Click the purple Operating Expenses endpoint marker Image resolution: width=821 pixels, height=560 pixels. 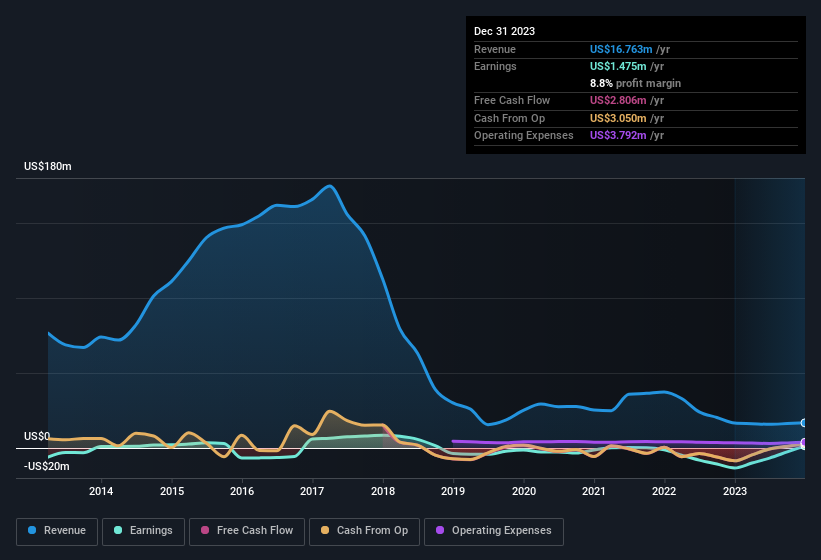click(804, 442)
